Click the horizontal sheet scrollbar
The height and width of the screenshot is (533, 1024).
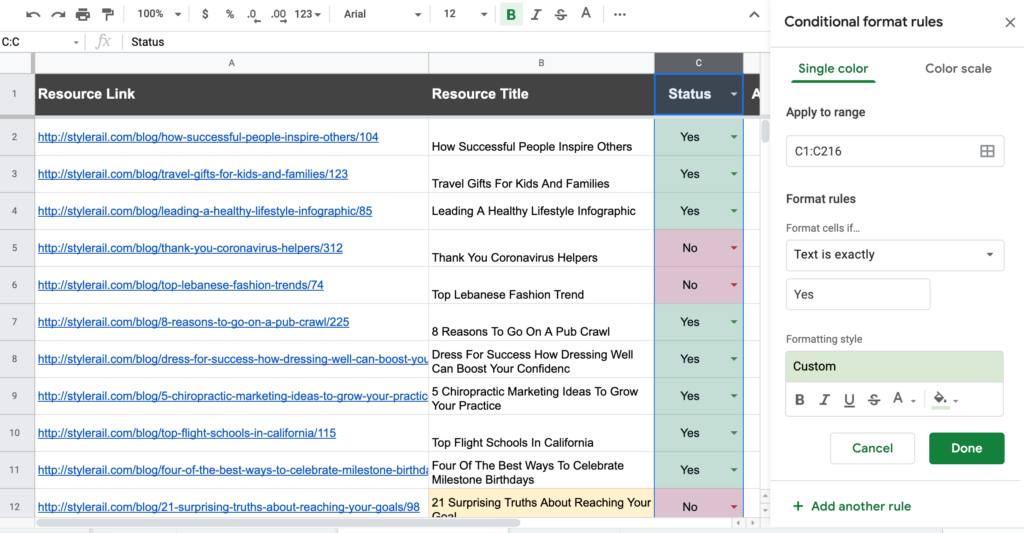pyautogui.click(x=278, y=523)
